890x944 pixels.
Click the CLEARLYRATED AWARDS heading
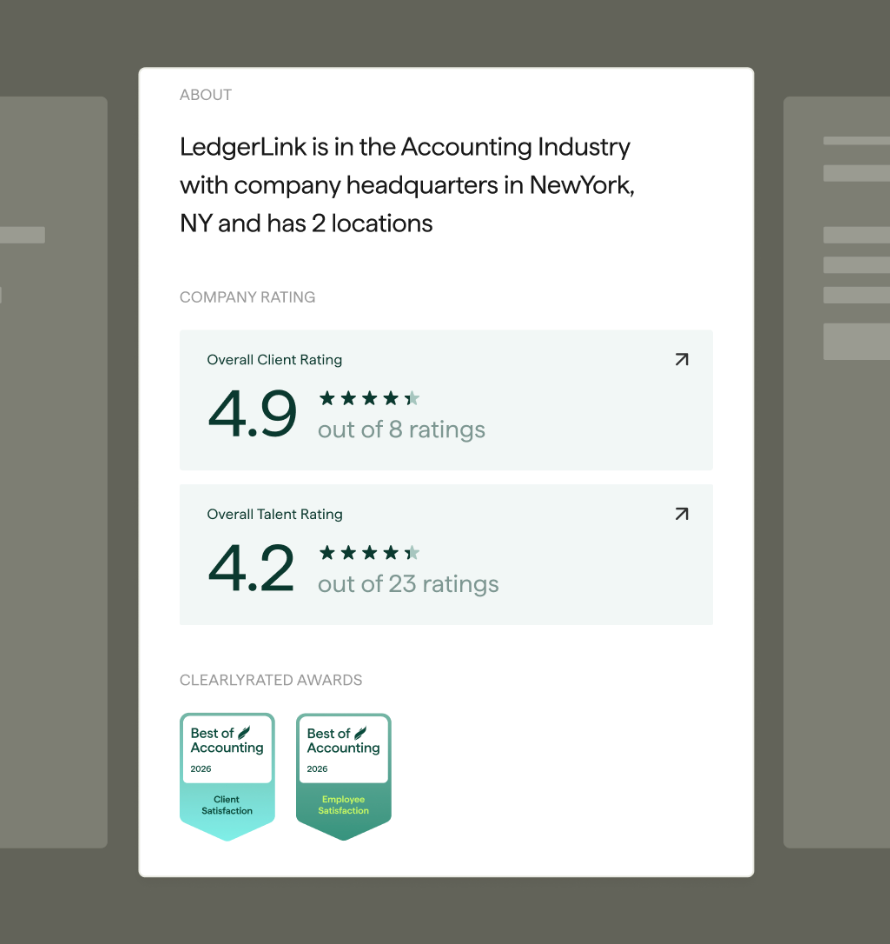click(270, 680)
